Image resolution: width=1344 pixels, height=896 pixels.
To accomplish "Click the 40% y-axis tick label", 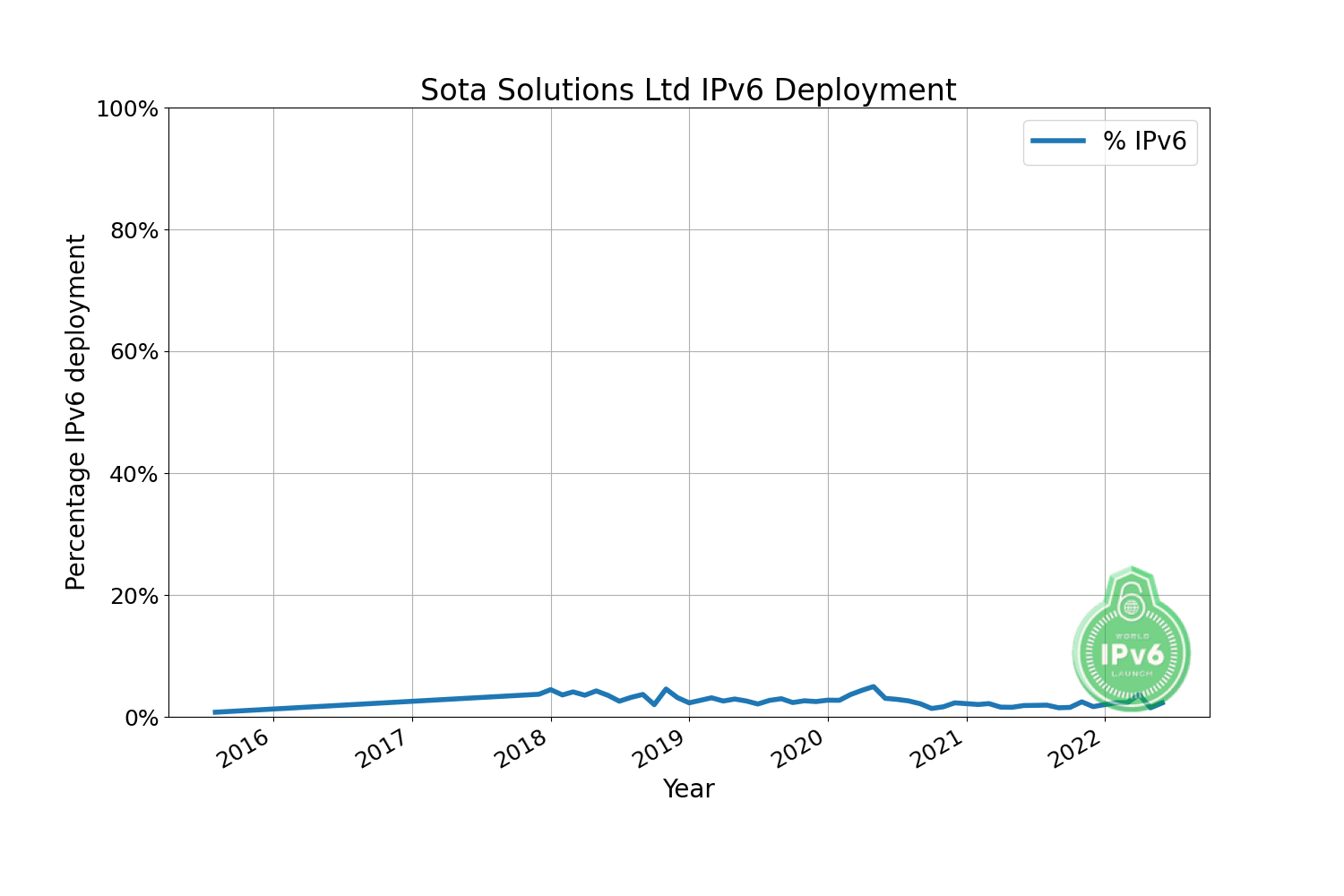I will [134, 474].
